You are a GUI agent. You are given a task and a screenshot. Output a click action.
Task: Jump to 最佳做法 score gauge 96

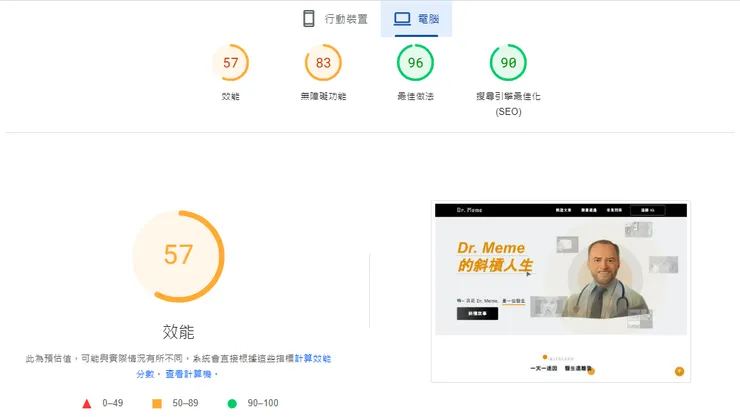[x=415, y=63]
